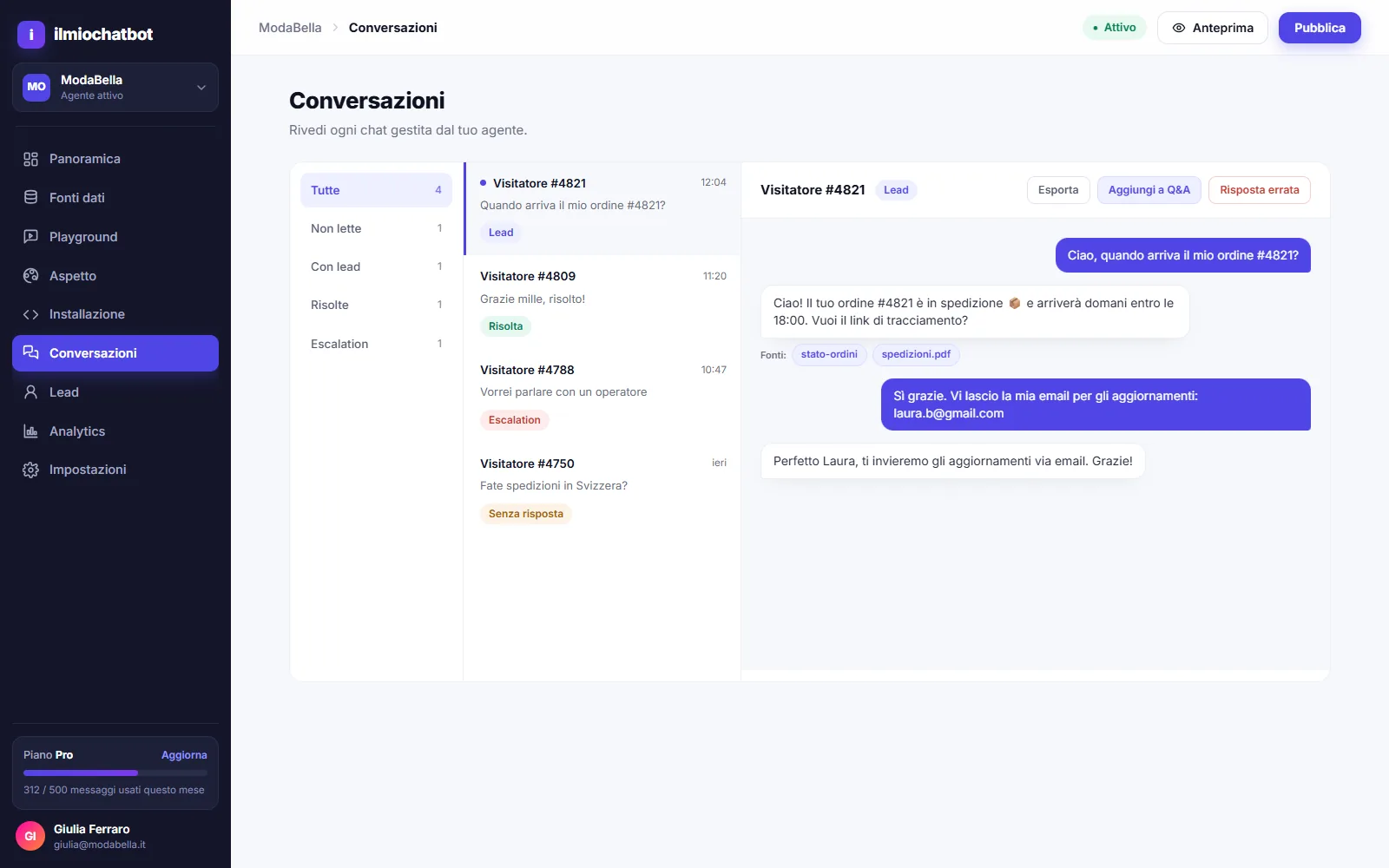Show Escalation conversations

pyautogui.click(x=376, y=344)
